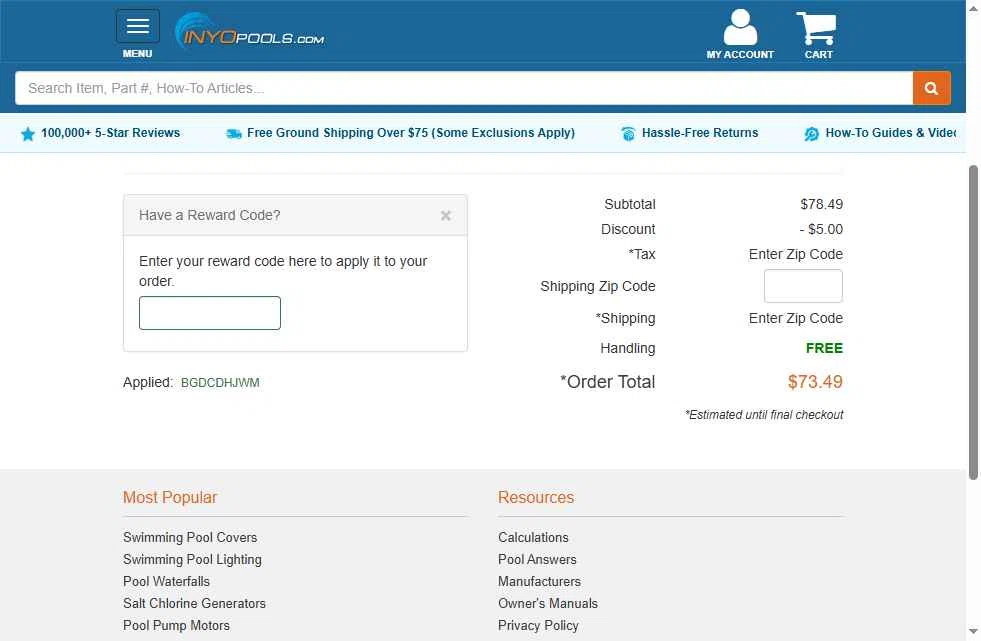Open the hamburger MENU button

[x=138, y=26]
